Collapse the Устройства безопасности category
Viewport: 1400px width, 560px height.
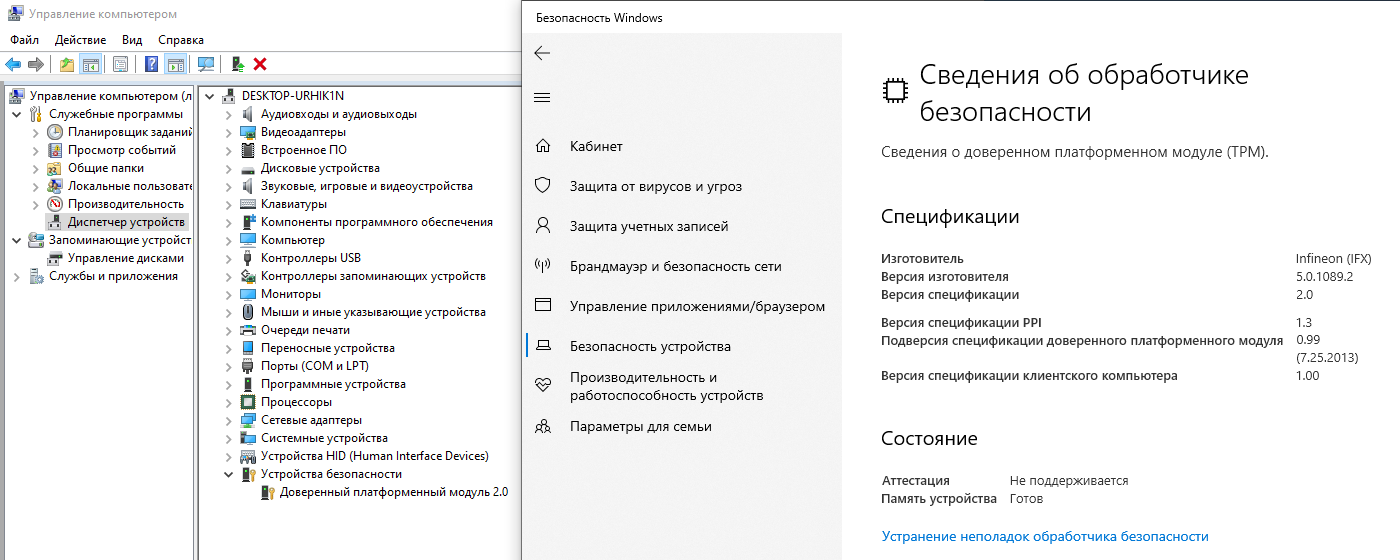pyautogui.click(x=229, y=474)
